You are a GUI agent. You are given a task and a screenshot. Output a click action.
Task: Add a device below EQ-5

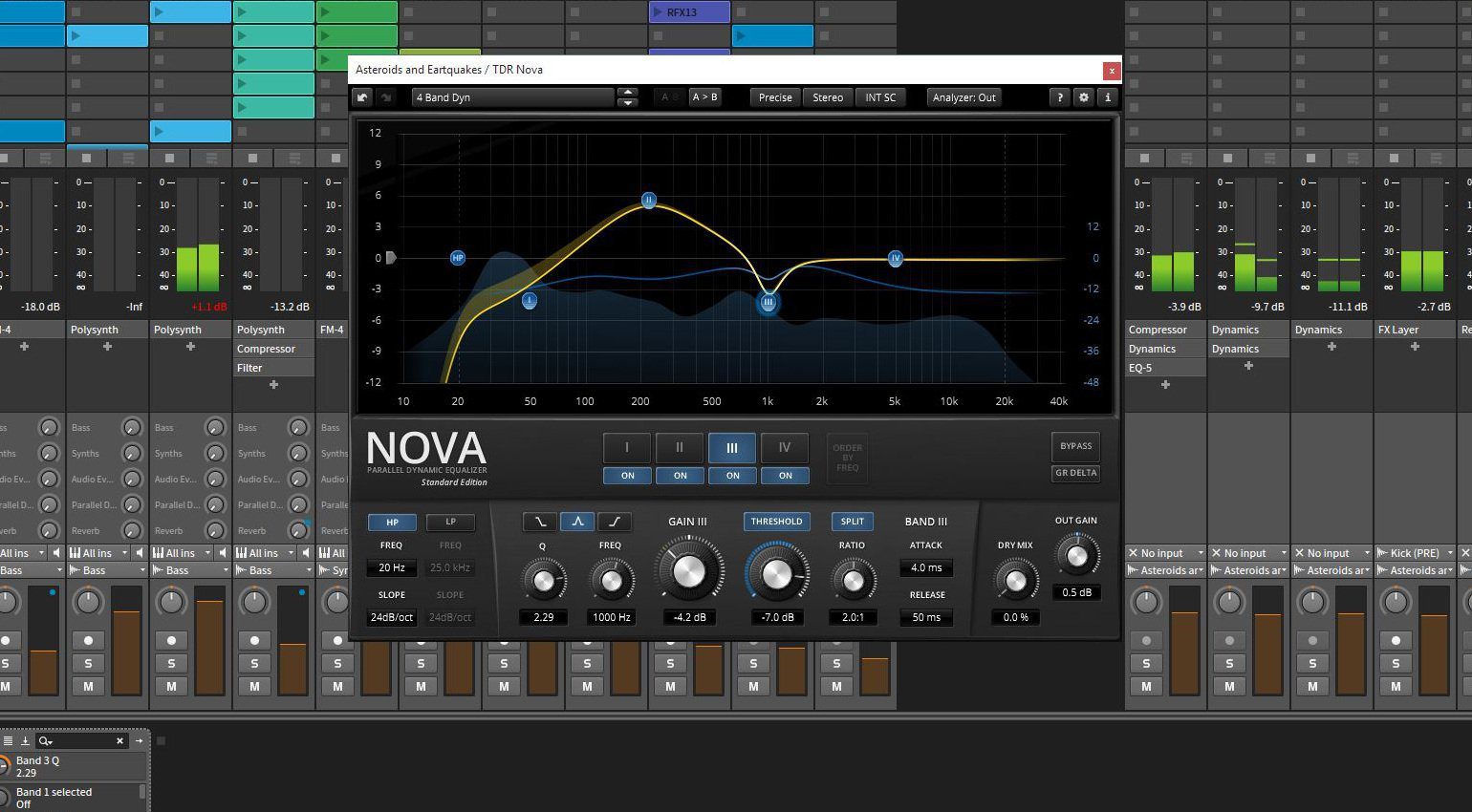[1165, 385]
